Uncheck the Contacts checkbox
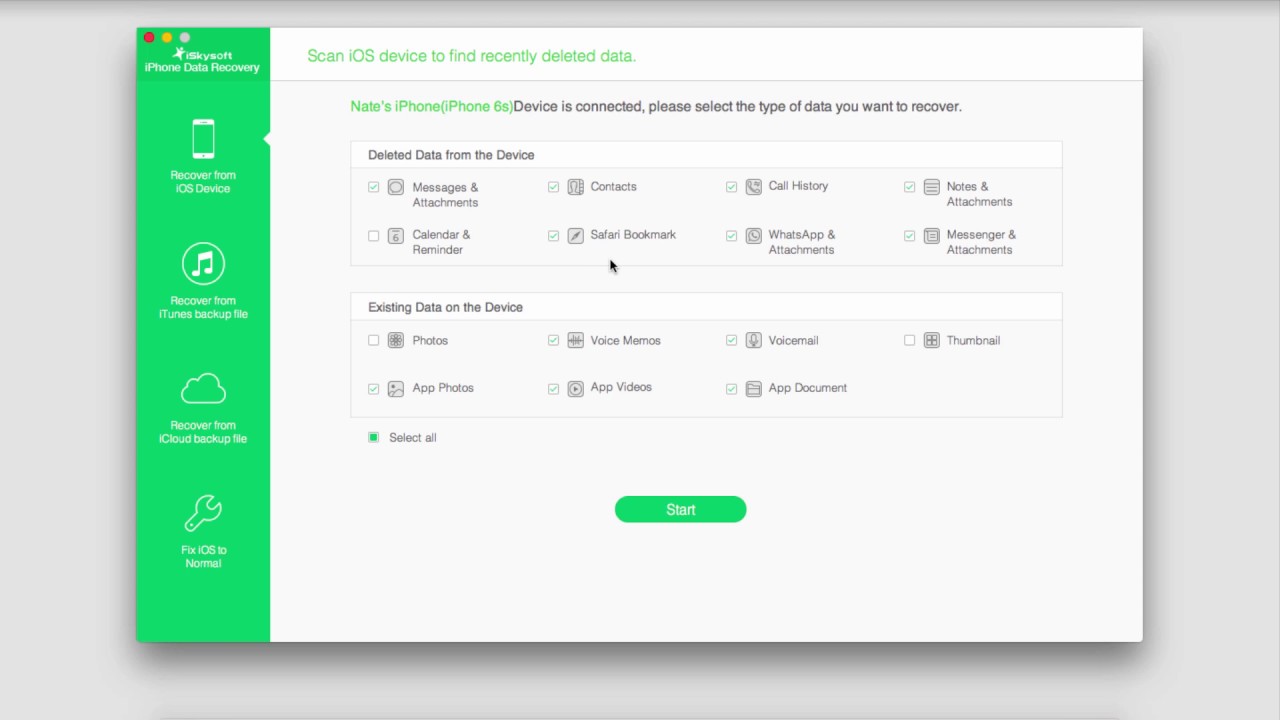This screenshot has height=720, width=1280. pos(553,187)
